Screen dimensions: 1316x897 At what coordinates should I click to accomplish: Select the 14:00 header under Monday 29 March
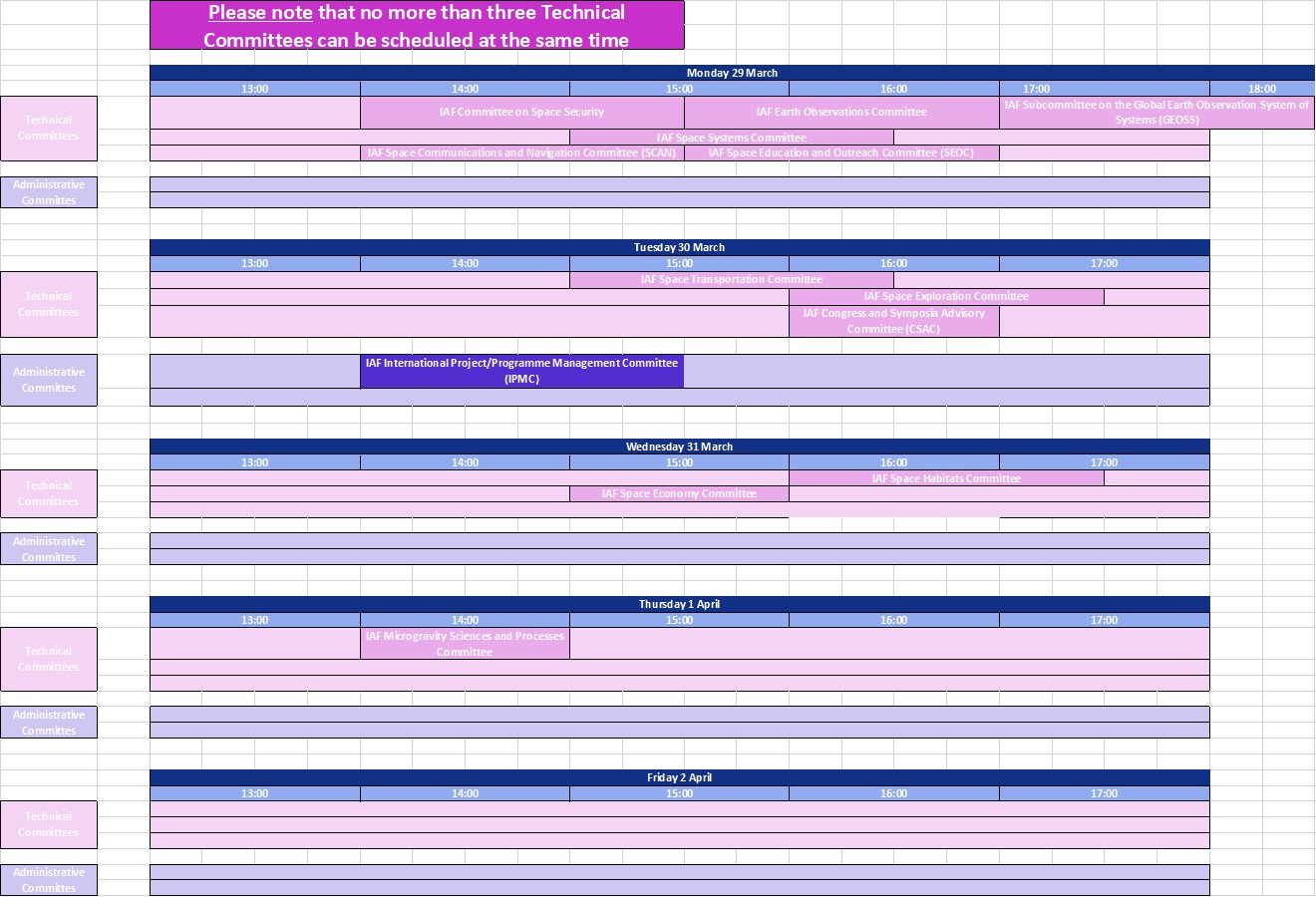[466, 89]
